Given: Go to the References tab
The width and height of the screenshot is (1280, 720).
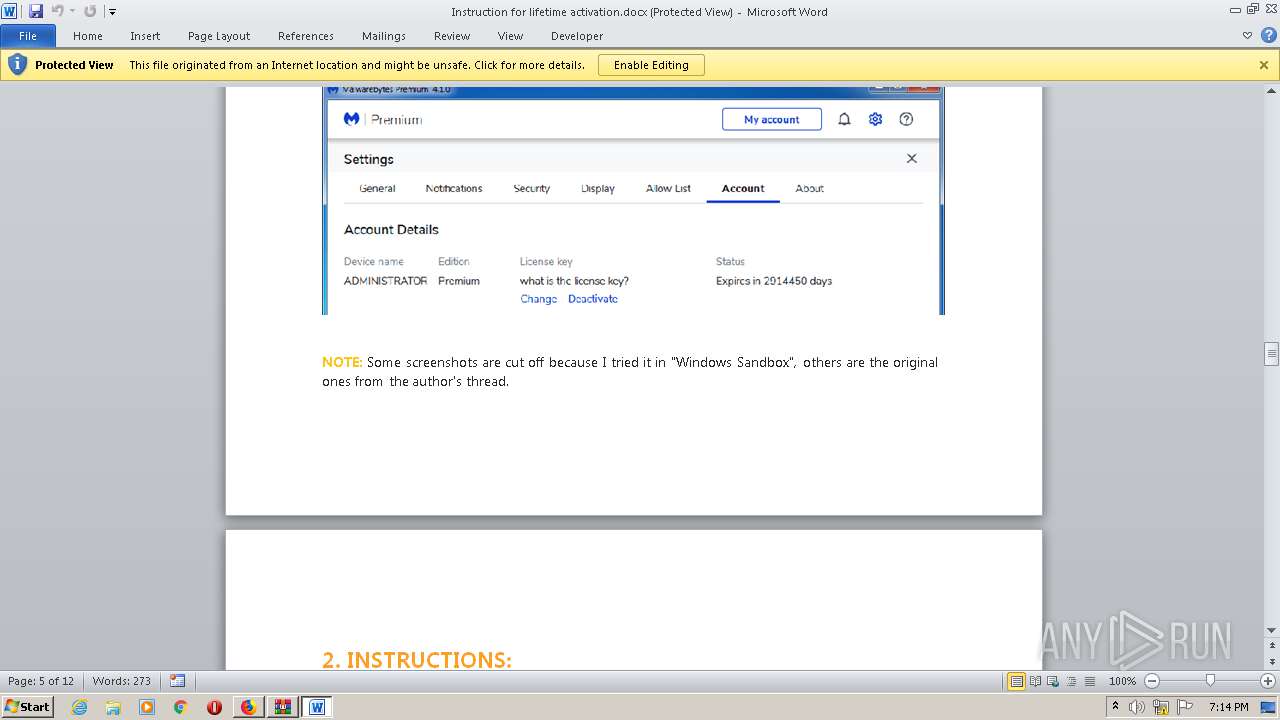Looking at the screenshot, I should click(x=306, y=35).
